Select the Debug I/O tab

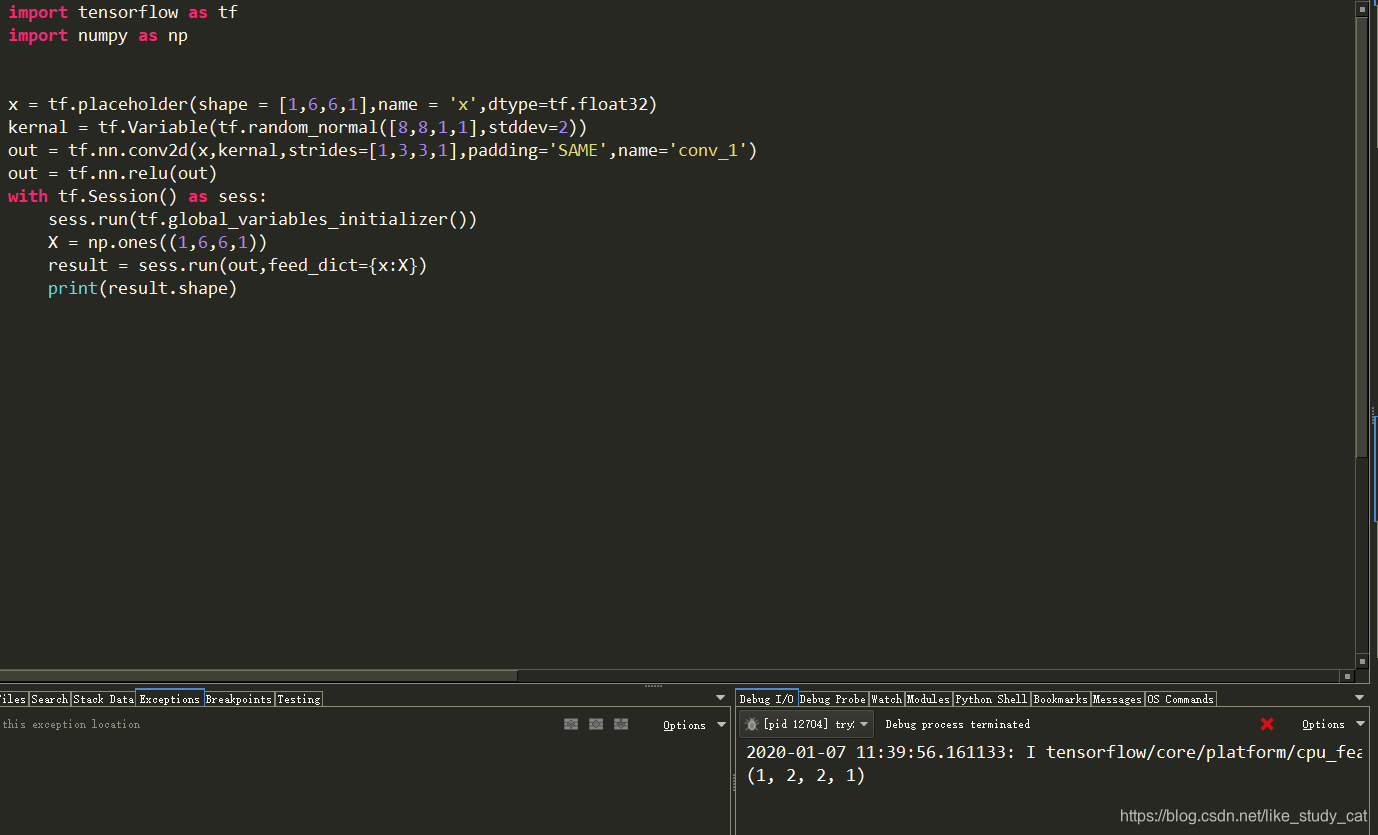point(767,699)
